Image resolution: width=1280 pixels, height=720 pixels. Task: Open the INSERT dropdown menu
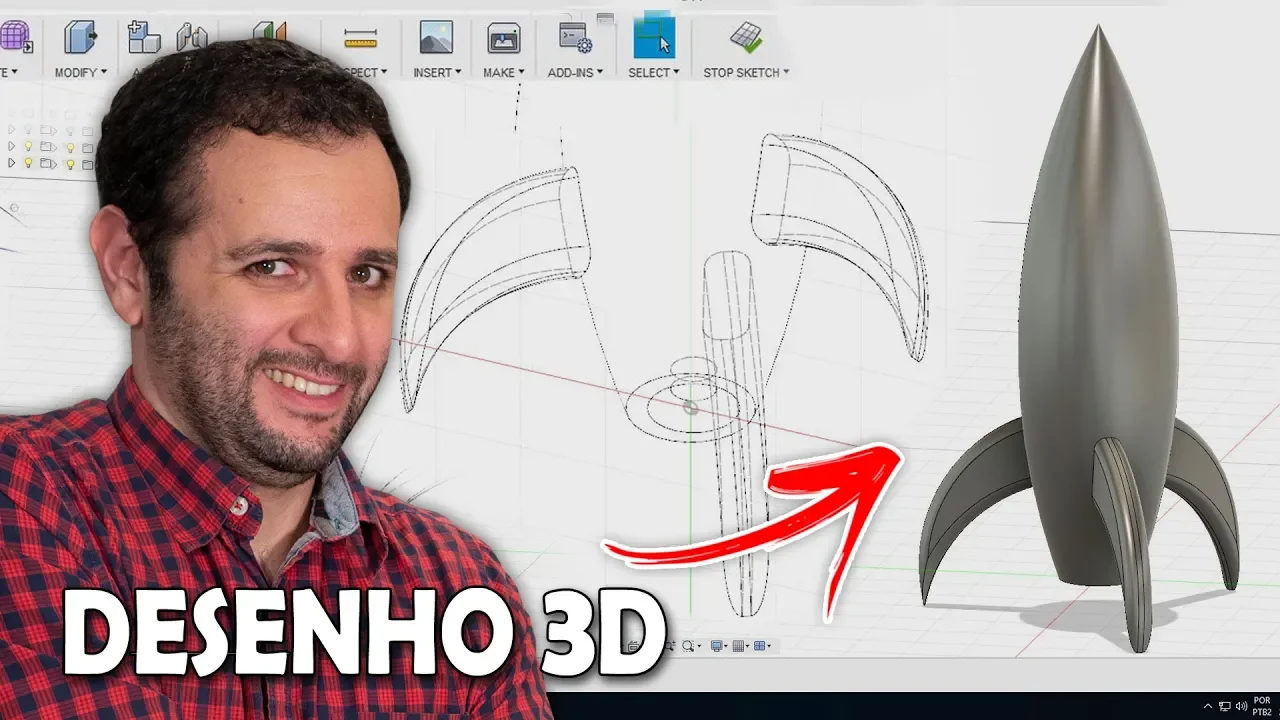coord(437,73)
